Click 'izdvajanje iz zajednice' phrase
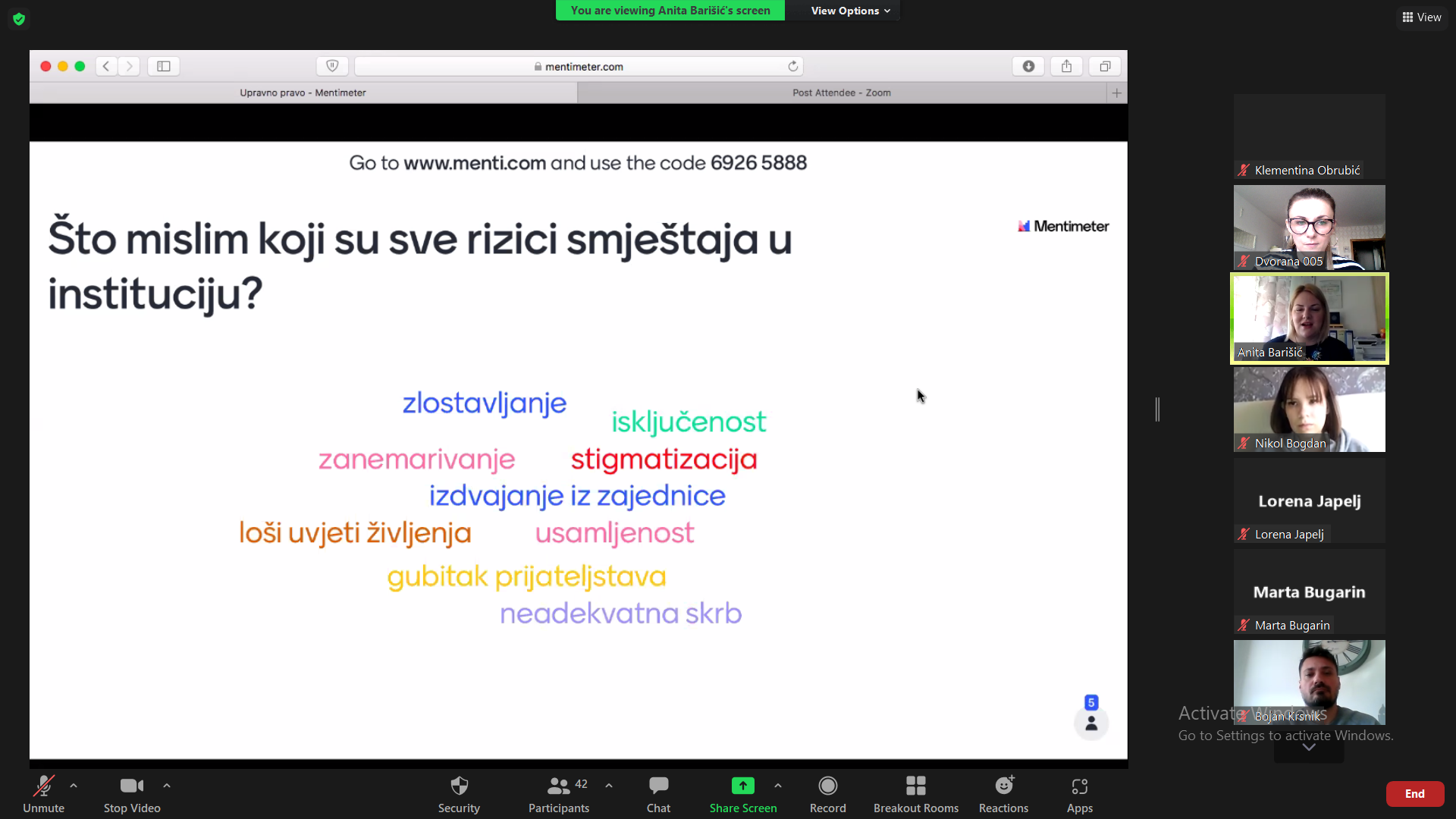 [x=577, y=496]
